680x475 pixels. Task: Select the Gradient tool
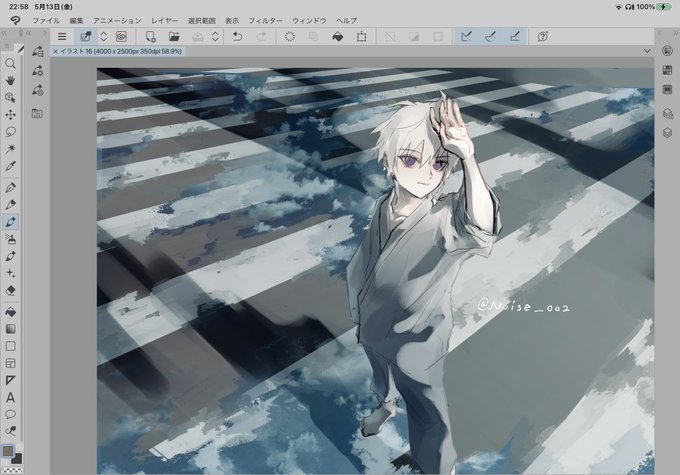[10, 329]
